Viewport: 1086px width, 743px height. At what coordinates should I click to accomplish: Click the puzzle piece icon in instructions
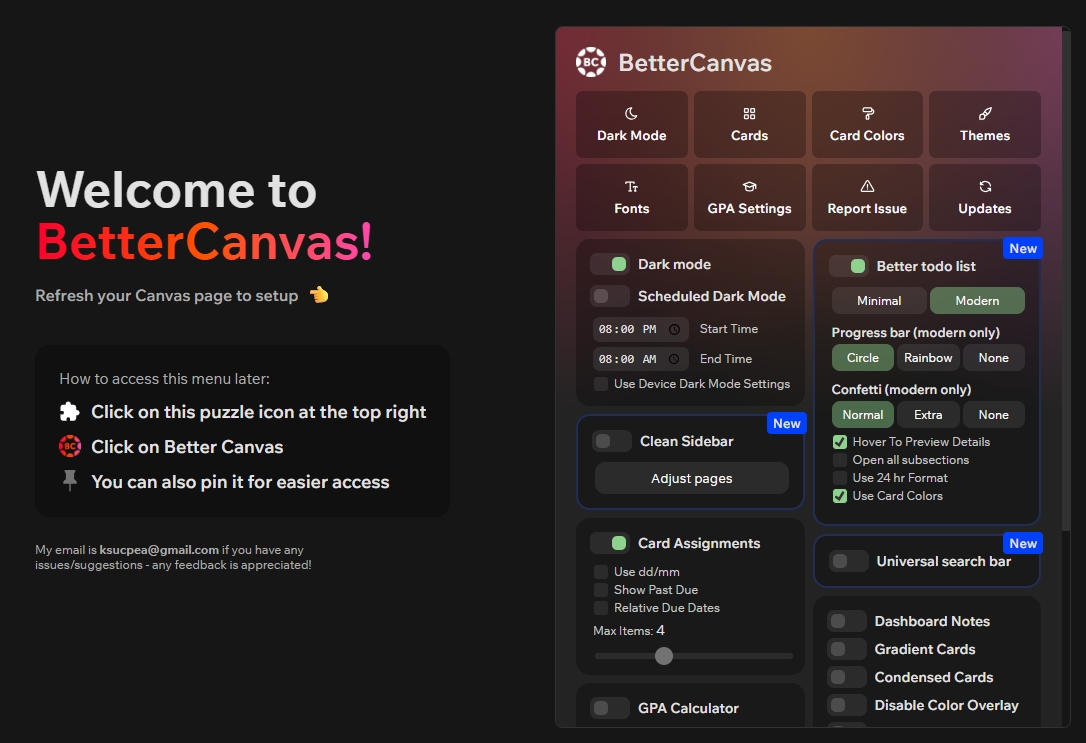pyautogui.click(x=69, y=412)
